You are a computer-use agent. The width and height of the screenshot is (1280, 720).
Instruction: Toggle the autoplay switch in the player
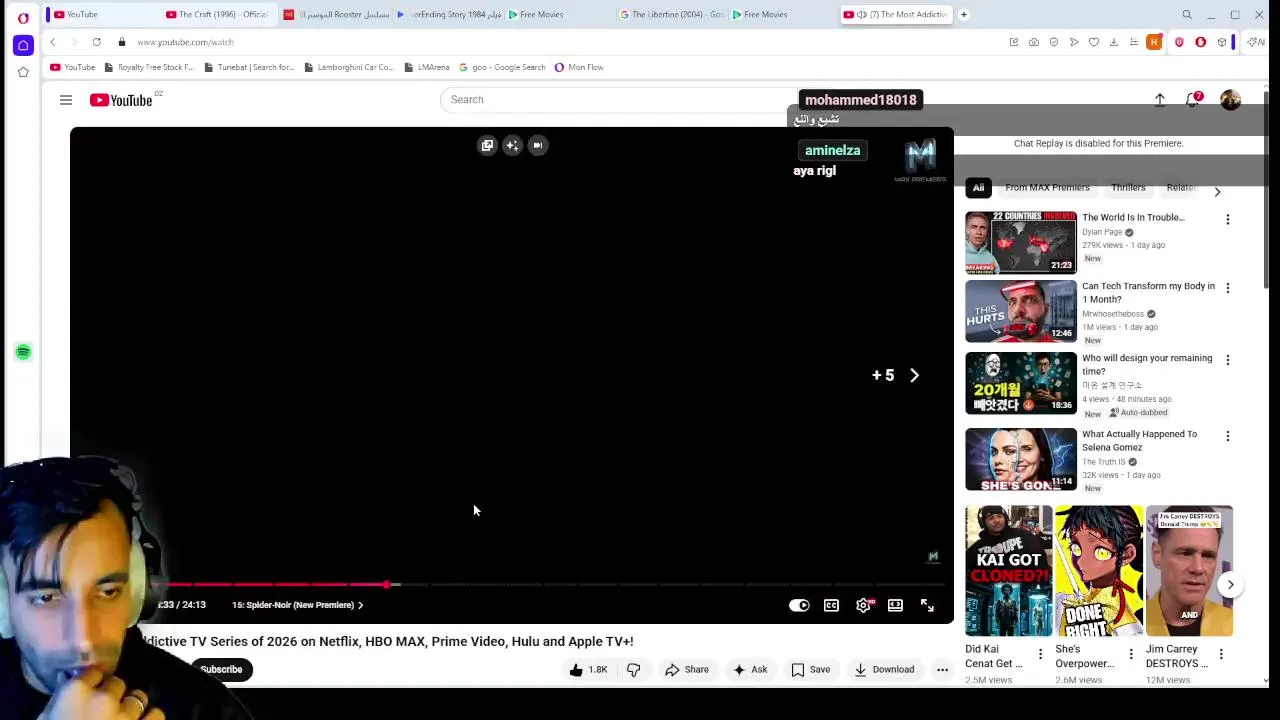[x=799, y=605]
